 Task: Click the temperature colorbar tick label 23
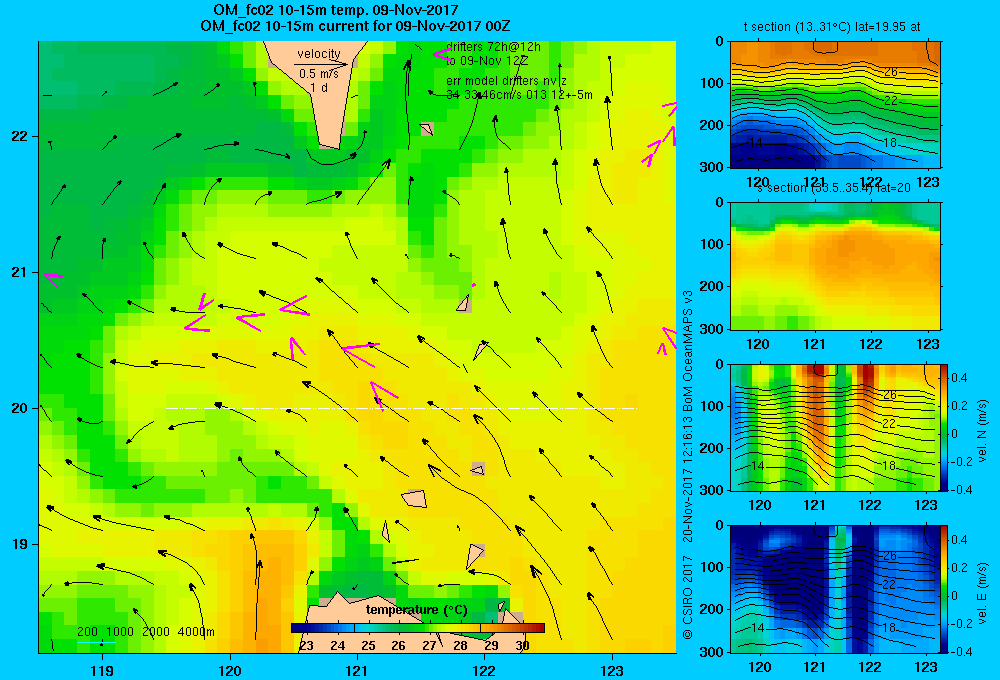click(x=306, y=646)
